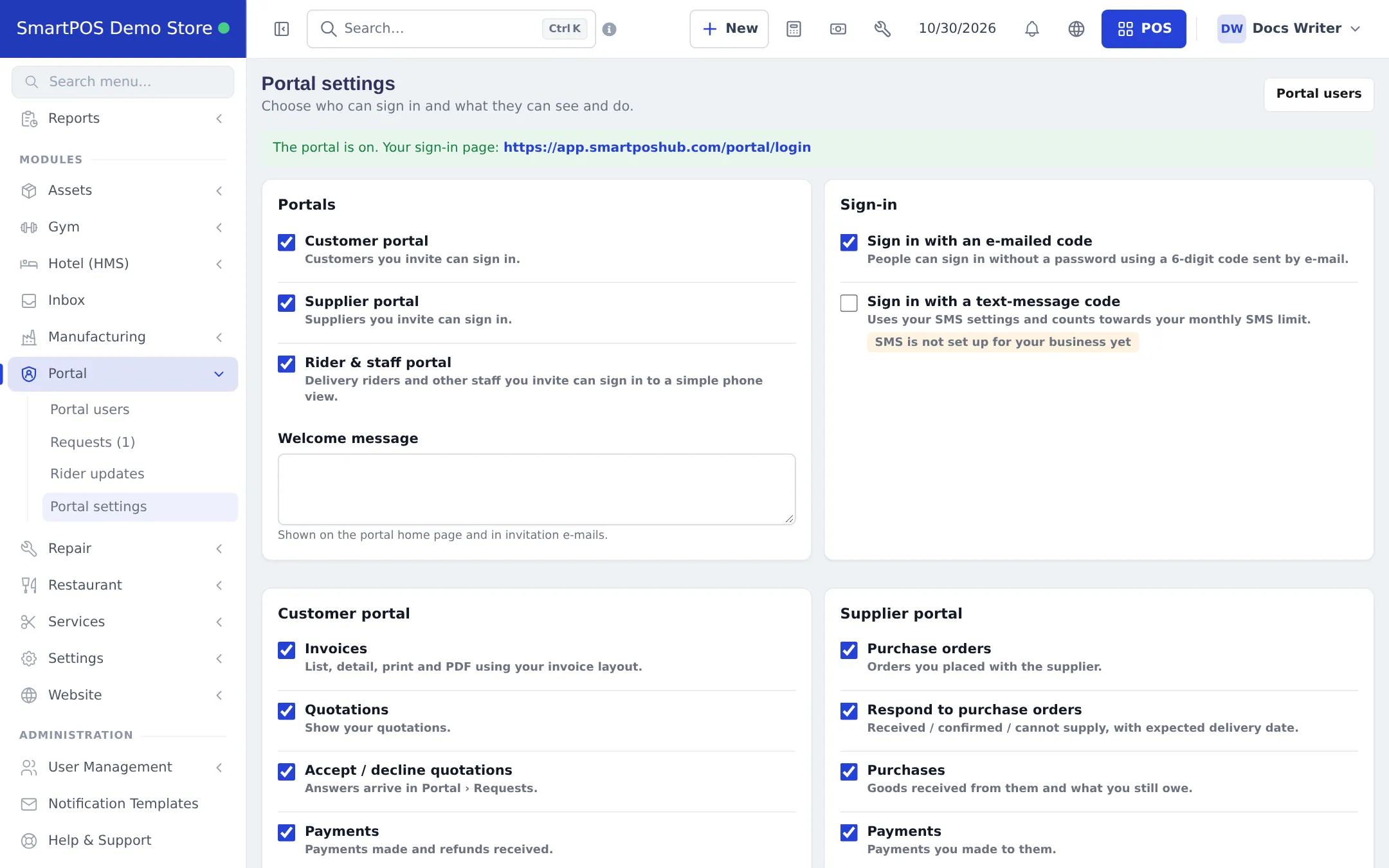Screen dimensions: 1389x868
Task: Open the Docs Writer account dropdown arrow
Action: click(1356, 29)
